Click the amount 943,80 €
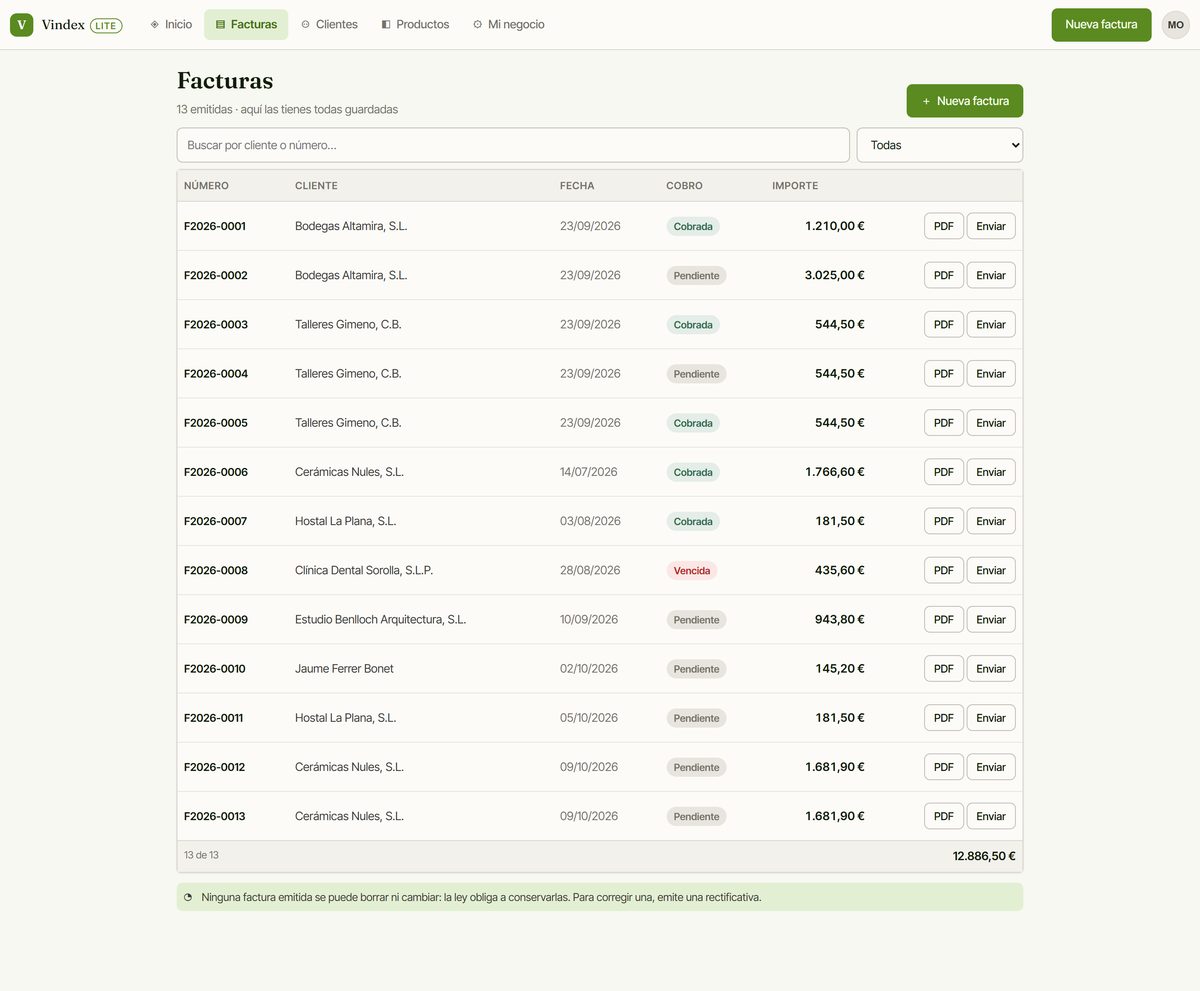The height and width of the screenshot is (991, 1200). (x=840, y=619)
